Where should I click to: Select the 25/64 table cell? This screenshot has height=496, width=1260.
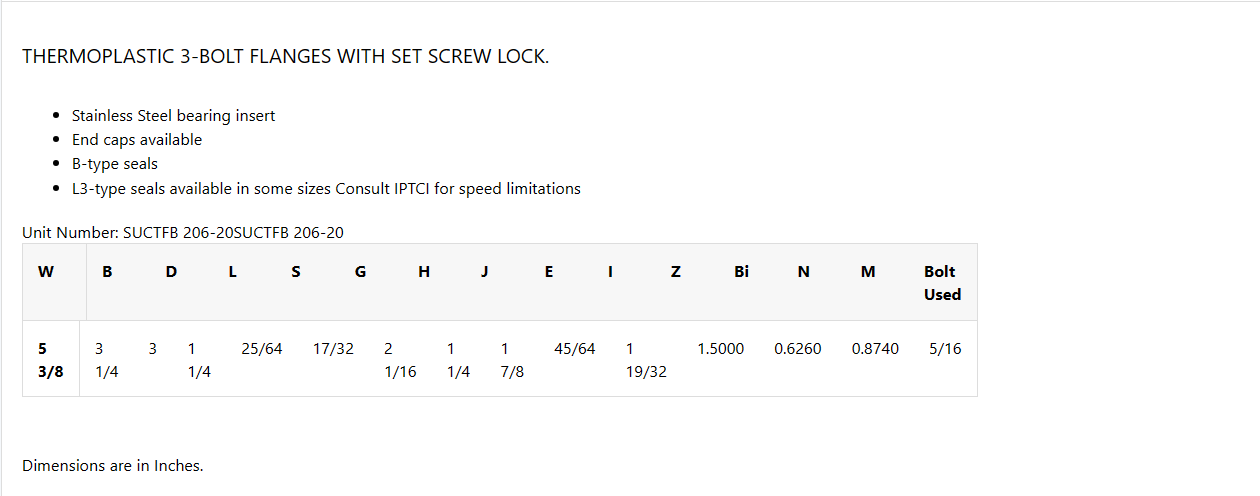click(x=262, y=349)
